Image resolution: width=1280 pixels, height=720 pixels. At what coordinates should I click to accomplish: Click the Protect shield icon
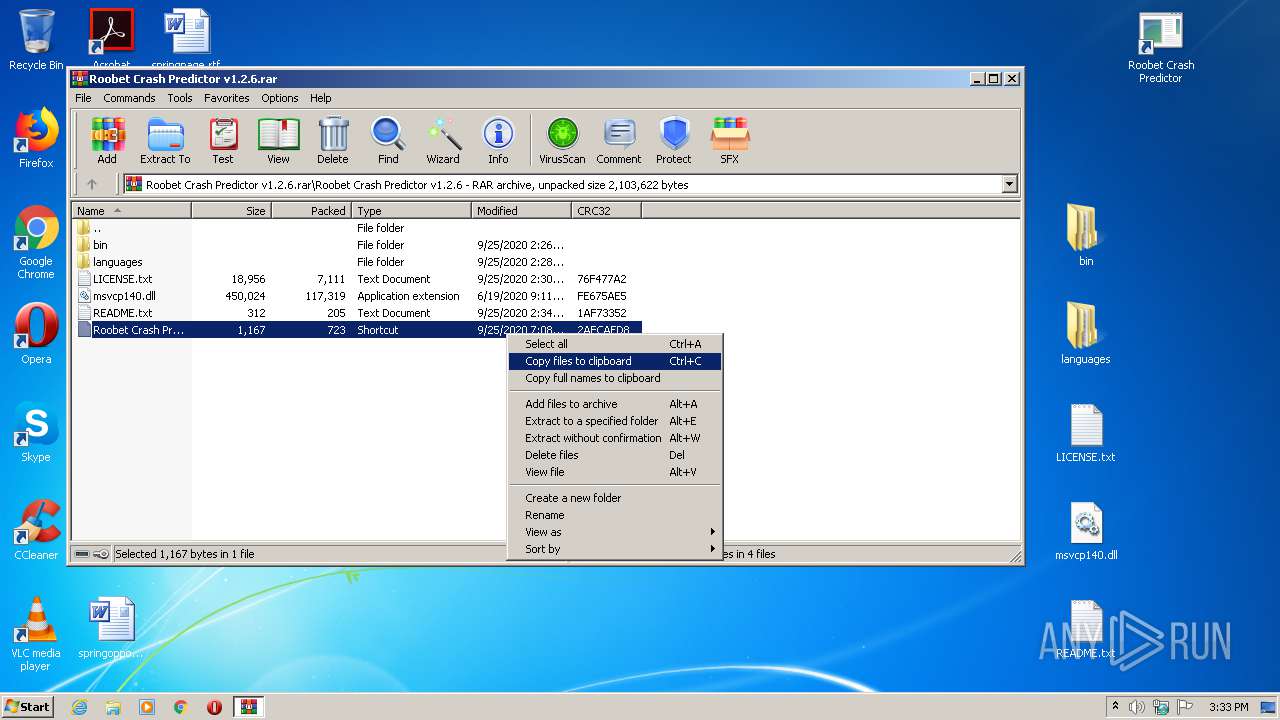pos(674,141)
